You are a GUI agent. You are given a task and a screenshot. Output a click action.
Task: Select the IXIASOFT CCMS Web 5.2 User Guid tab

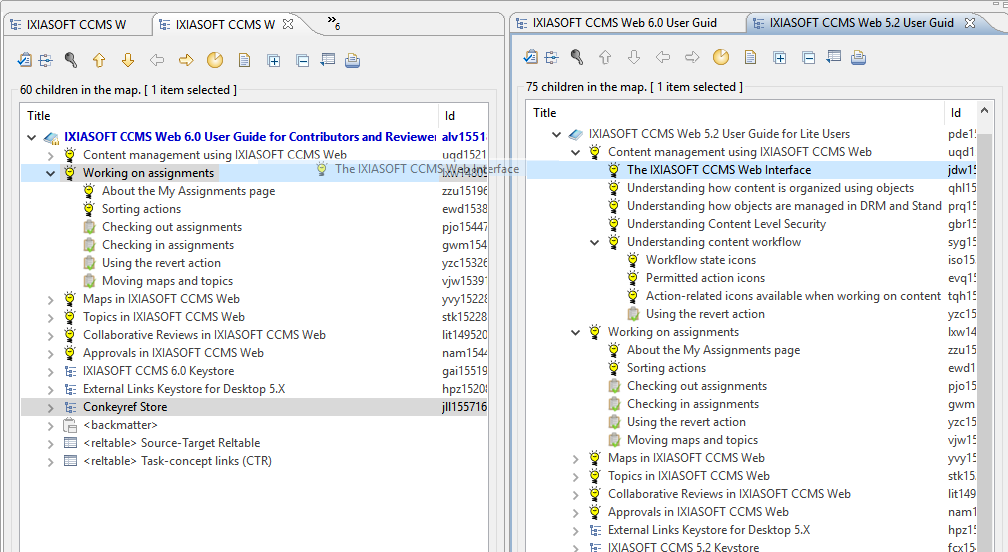point(861,22)
